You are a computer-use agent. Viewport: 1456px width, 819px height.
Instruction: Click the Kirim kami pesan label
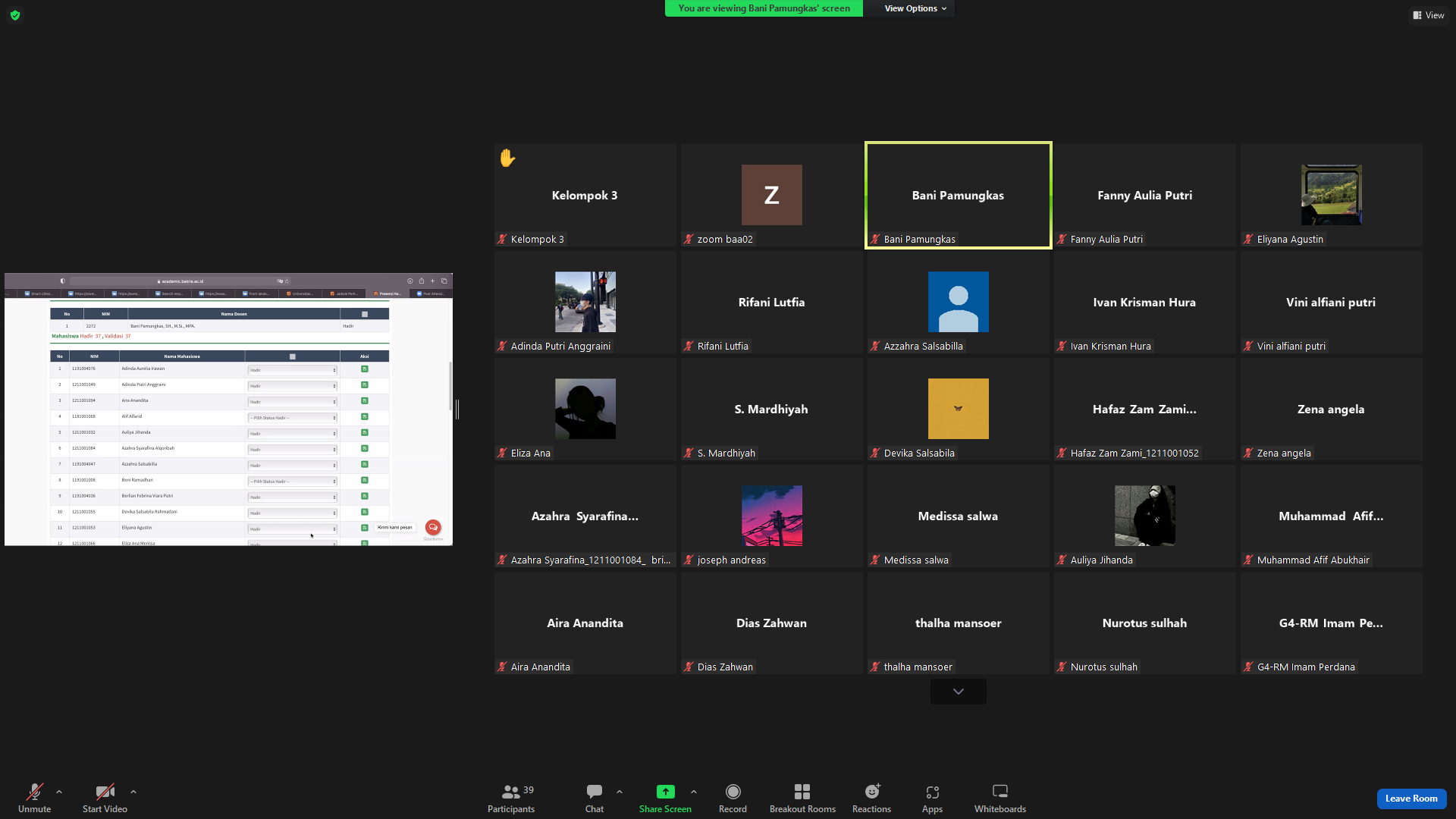click(x=395, y=527)
